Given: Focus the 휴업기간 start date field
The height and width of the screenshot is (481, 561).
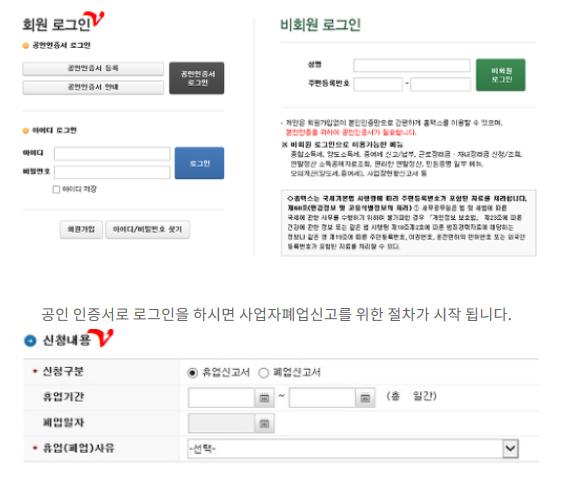Looking at the screenshot, I should click(x=221, y=398).
